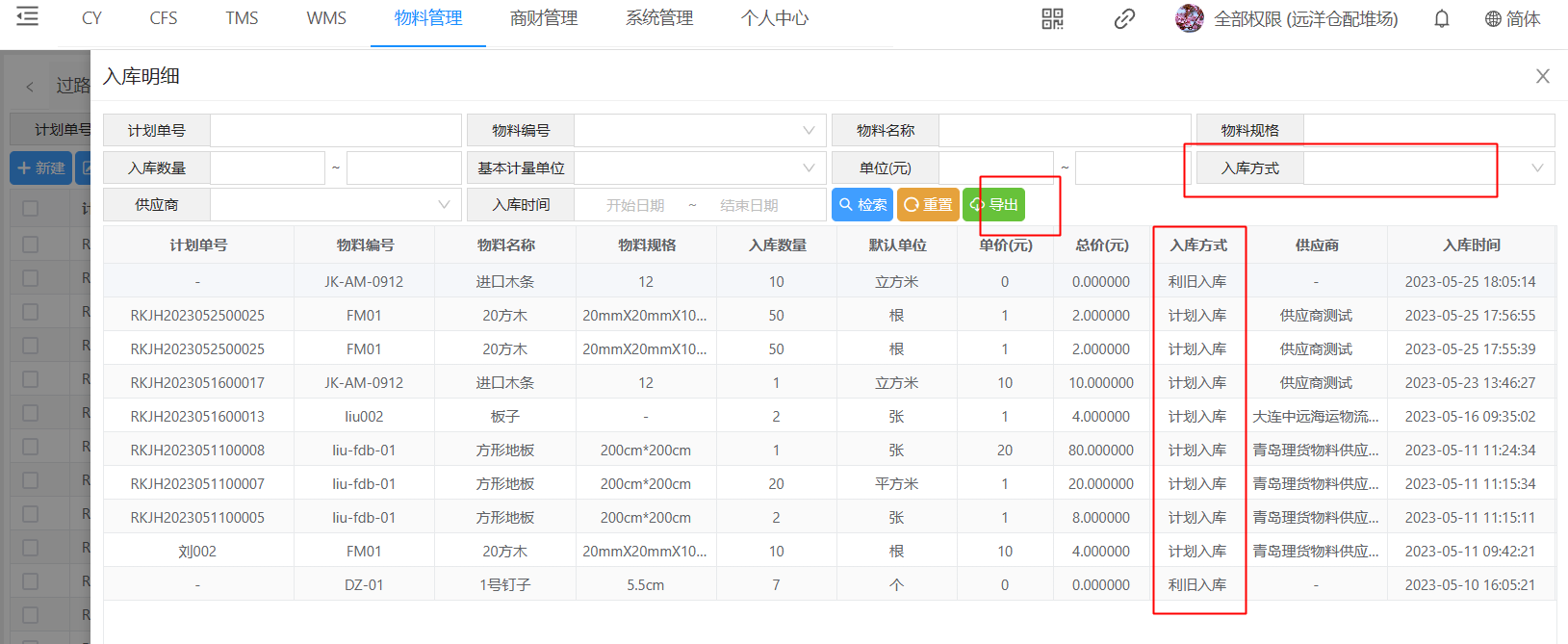Tick the second row checkbox
1568x644 pixels.
[x=31, y=278]
